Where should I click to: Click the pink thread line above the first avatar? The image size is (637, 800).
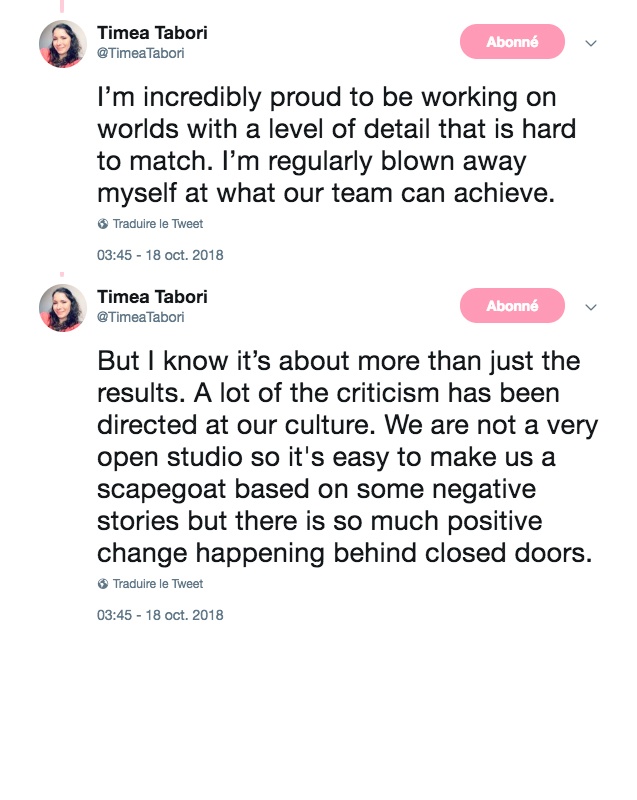[62, 8]
